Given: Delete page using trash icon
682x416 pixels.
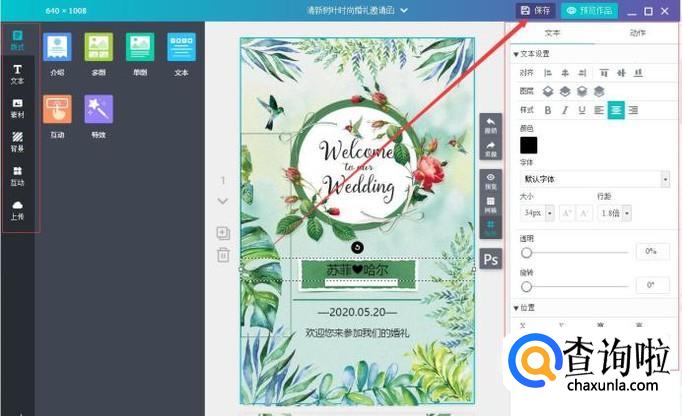Looking at the screenshot, I should [x=223, y=255].
